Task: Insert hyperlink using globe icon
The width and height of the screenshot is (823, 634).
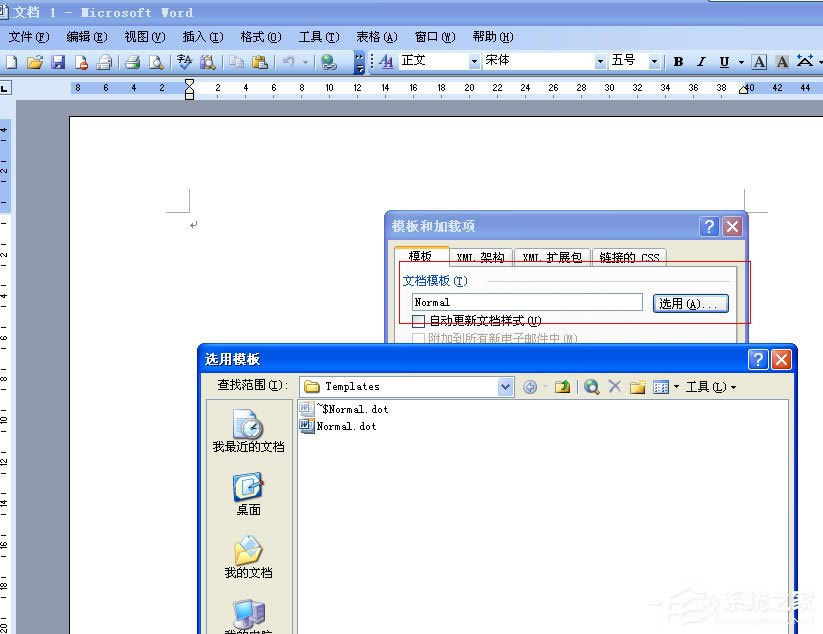Action: [x=329, y=62]
